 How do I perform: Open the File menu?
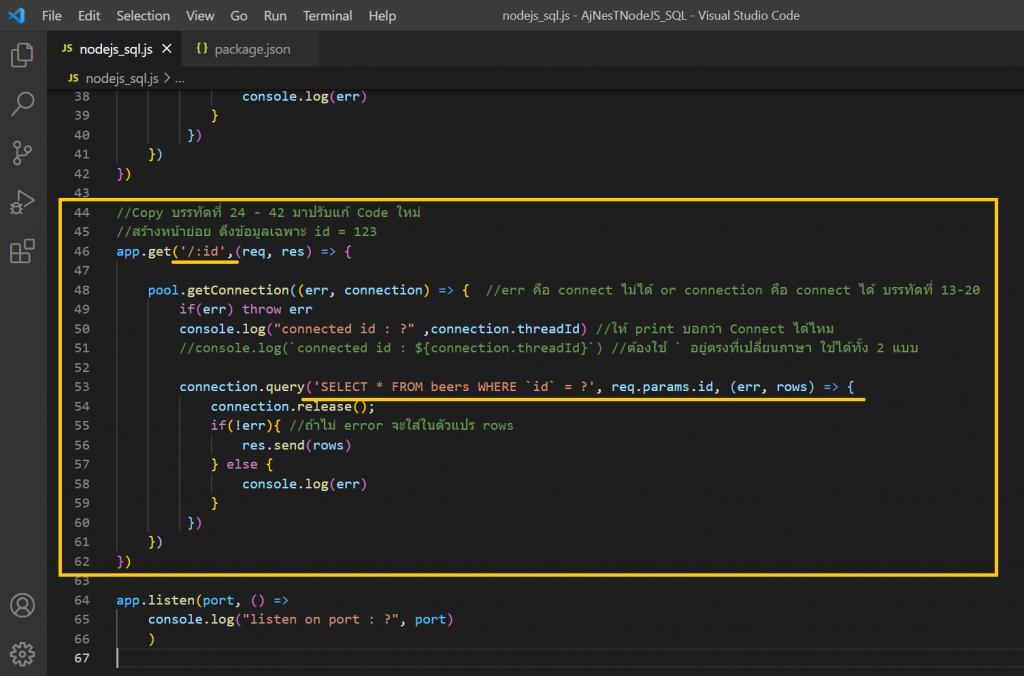click(52, 16)
